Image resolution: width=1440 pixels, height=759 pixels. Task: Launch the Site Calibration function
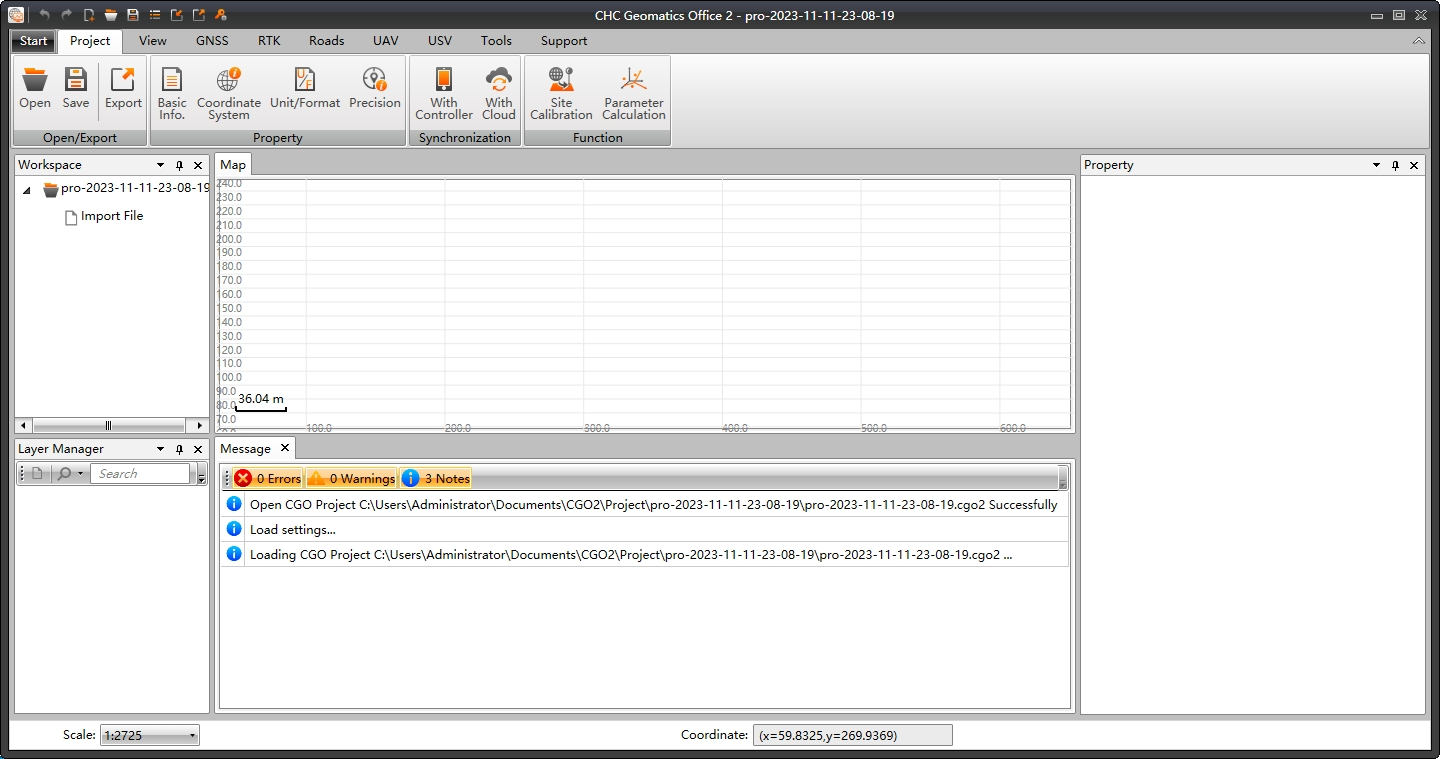click(561, 94)
